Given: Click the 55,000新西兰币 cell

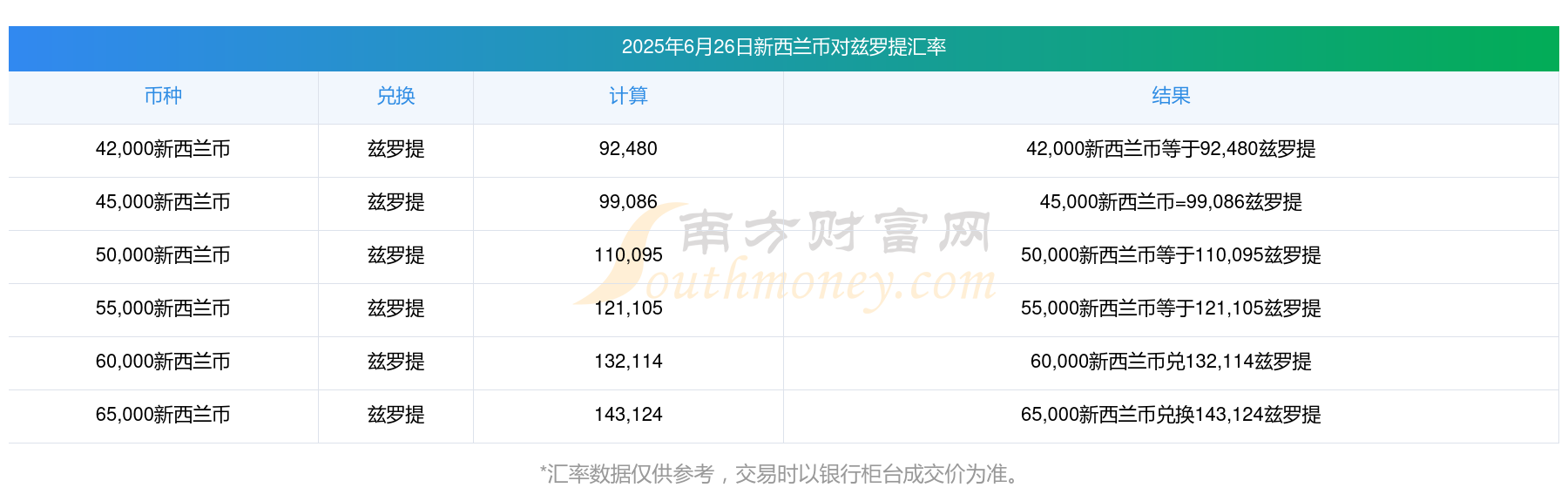Looking at the screenshot, I should [x=163, y=308].
